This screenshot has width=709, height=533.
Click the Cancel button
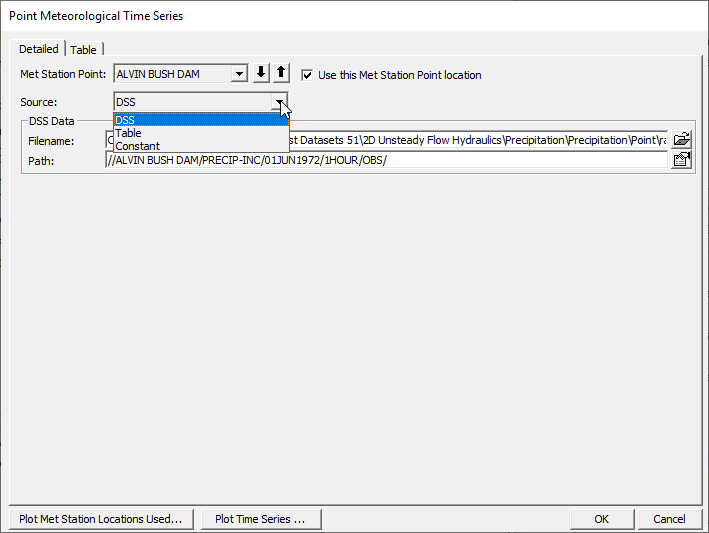pyautogui.click(x=669, y=519)
